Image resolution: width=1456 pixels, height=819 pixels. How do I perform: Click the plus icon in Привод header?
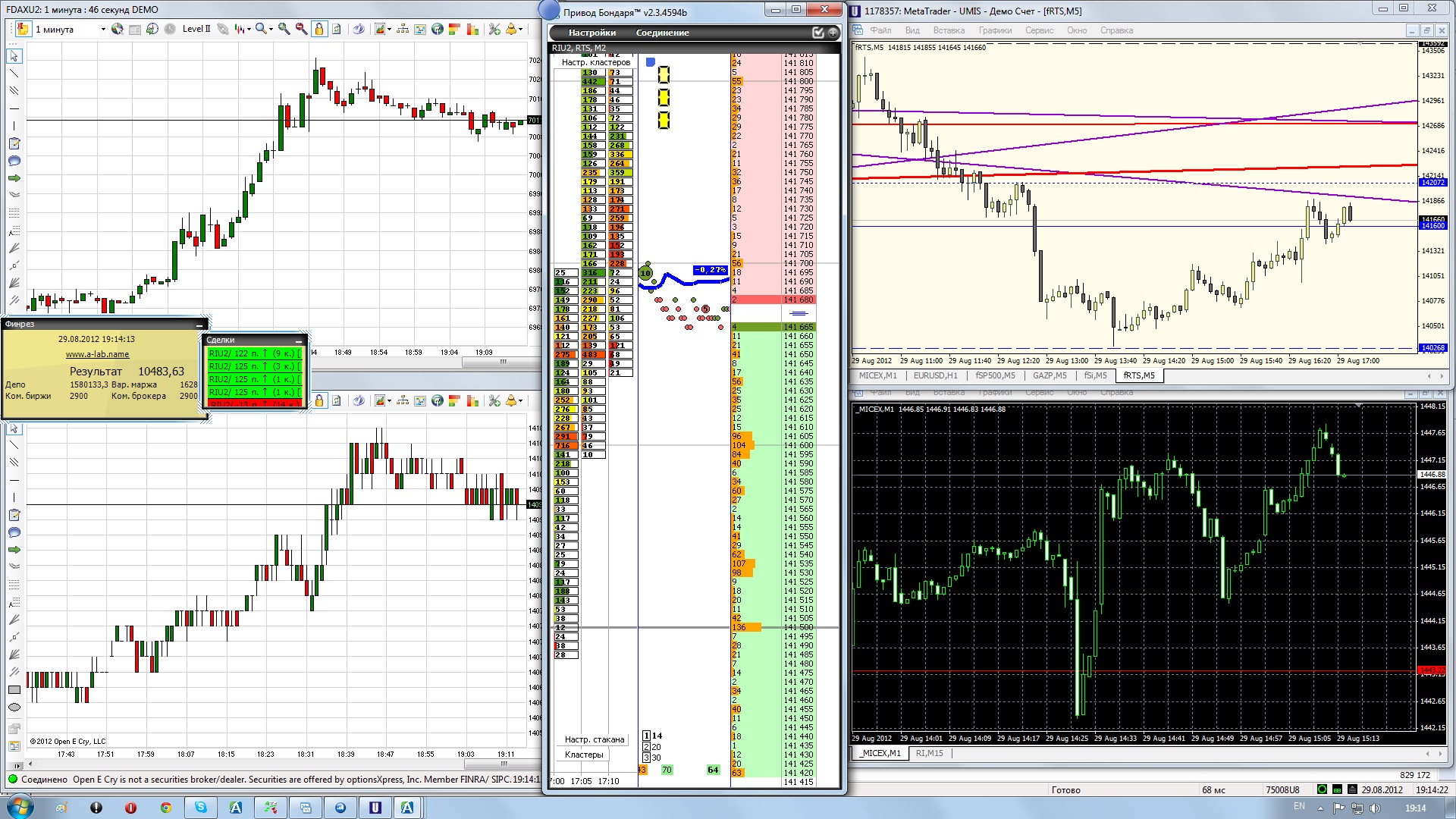[833, 33]
